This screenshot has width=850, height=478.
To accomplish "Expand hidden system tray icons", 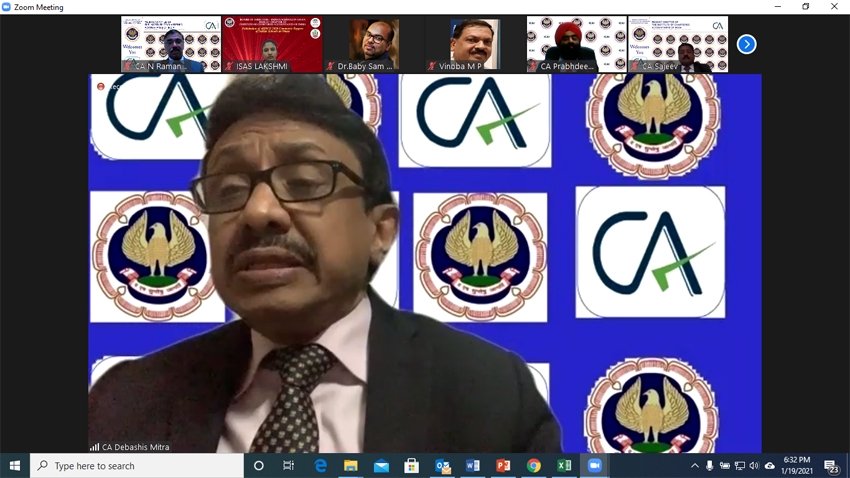I will coord(695,466).
